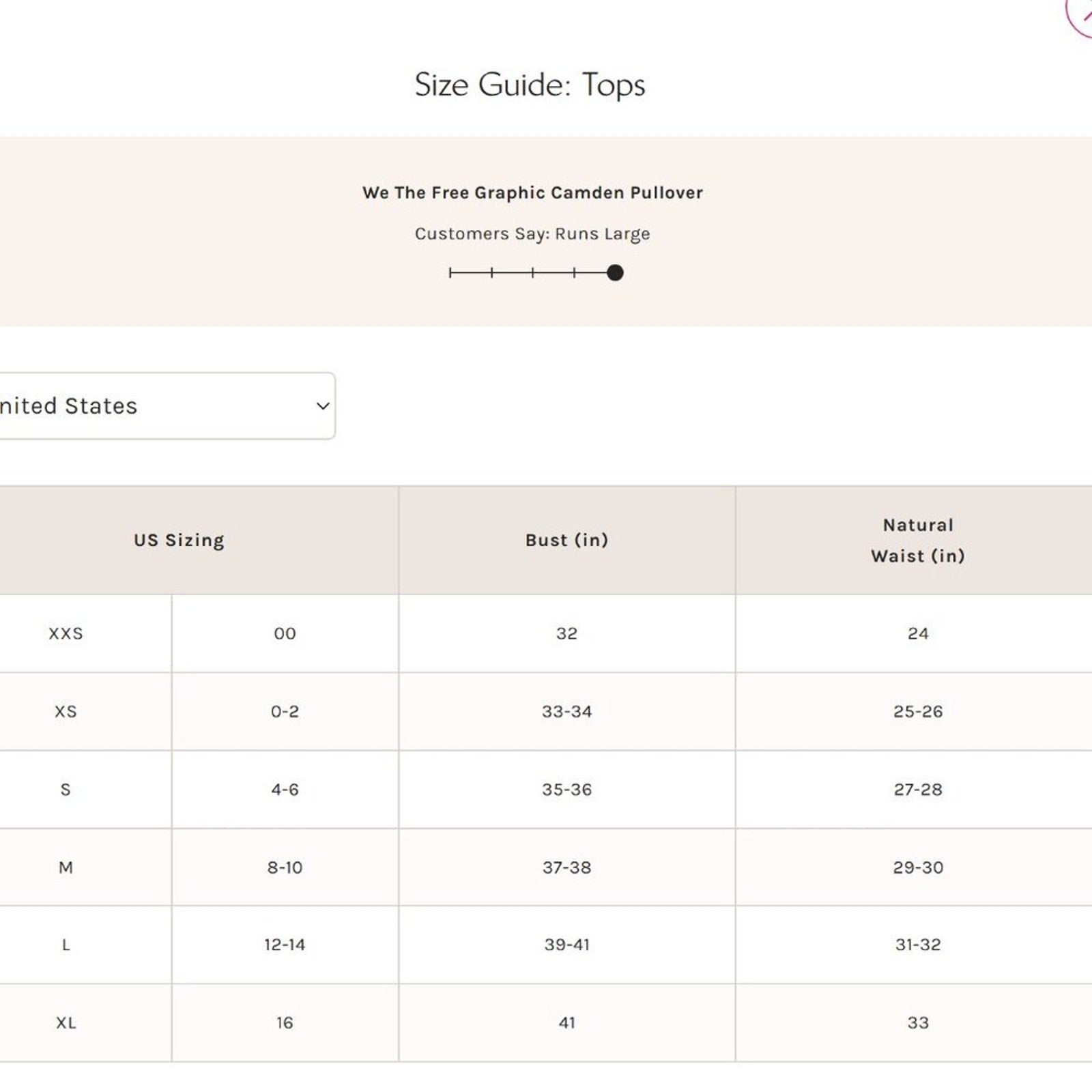Image resolution: width=1092 pixels, height=1092 pixels.
Task: Select the 33-34 bust measurement cell
Action: click(566, 711)
